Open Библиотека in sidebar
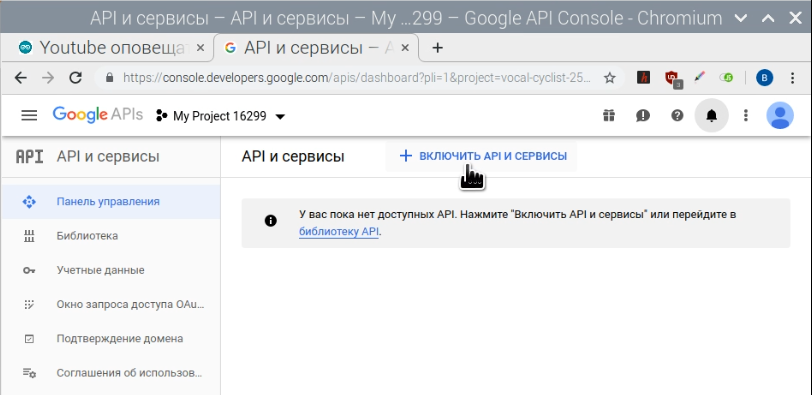Viewport: 812px width, 395px height. (x=110, y=236)
